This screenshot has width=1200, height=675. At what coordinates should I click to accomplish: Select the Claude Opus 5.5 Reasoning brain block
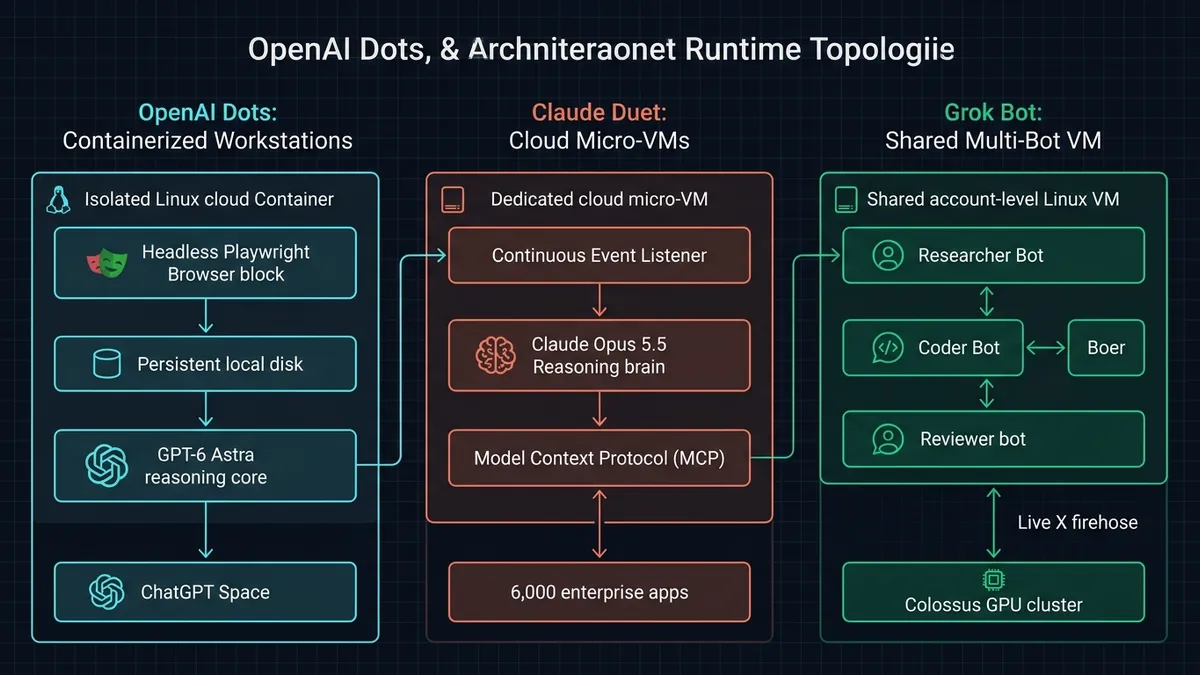(x=599, y=355)
